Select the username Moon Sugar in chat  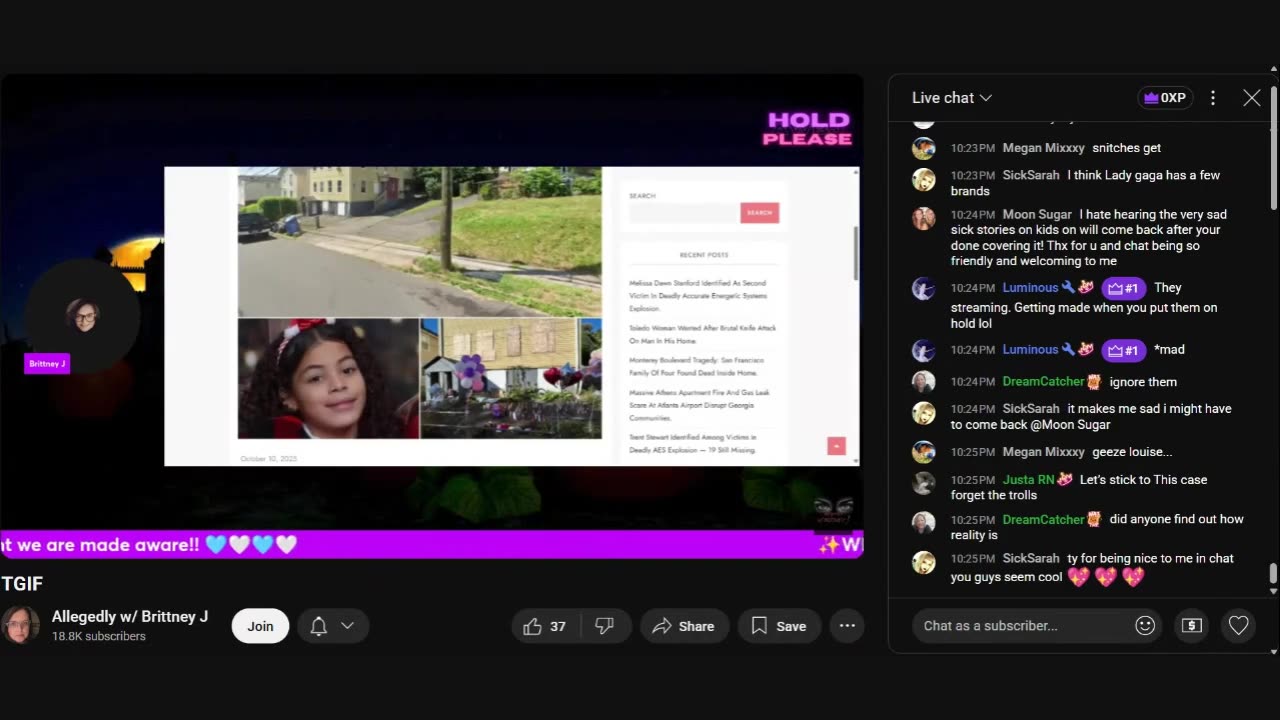point(1037,214)
